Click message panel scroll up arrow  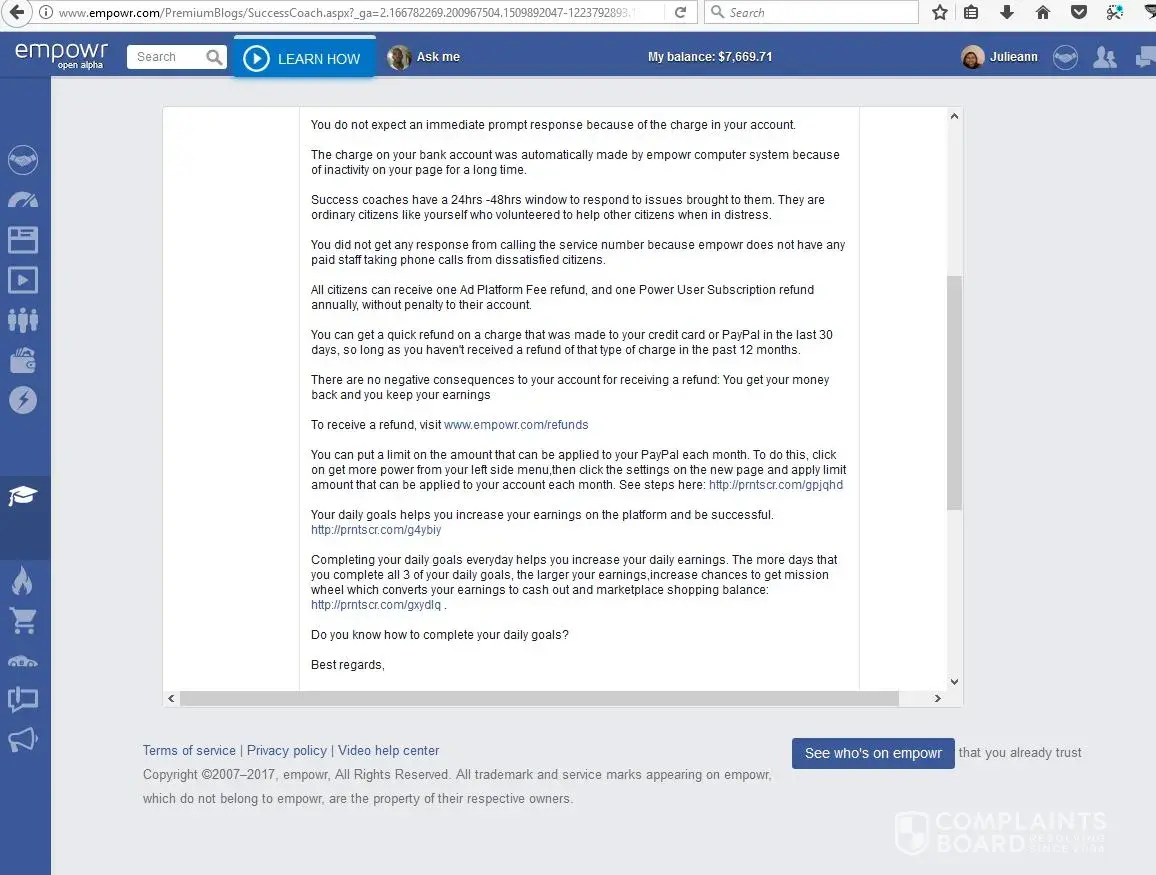(x=954, y=116)
